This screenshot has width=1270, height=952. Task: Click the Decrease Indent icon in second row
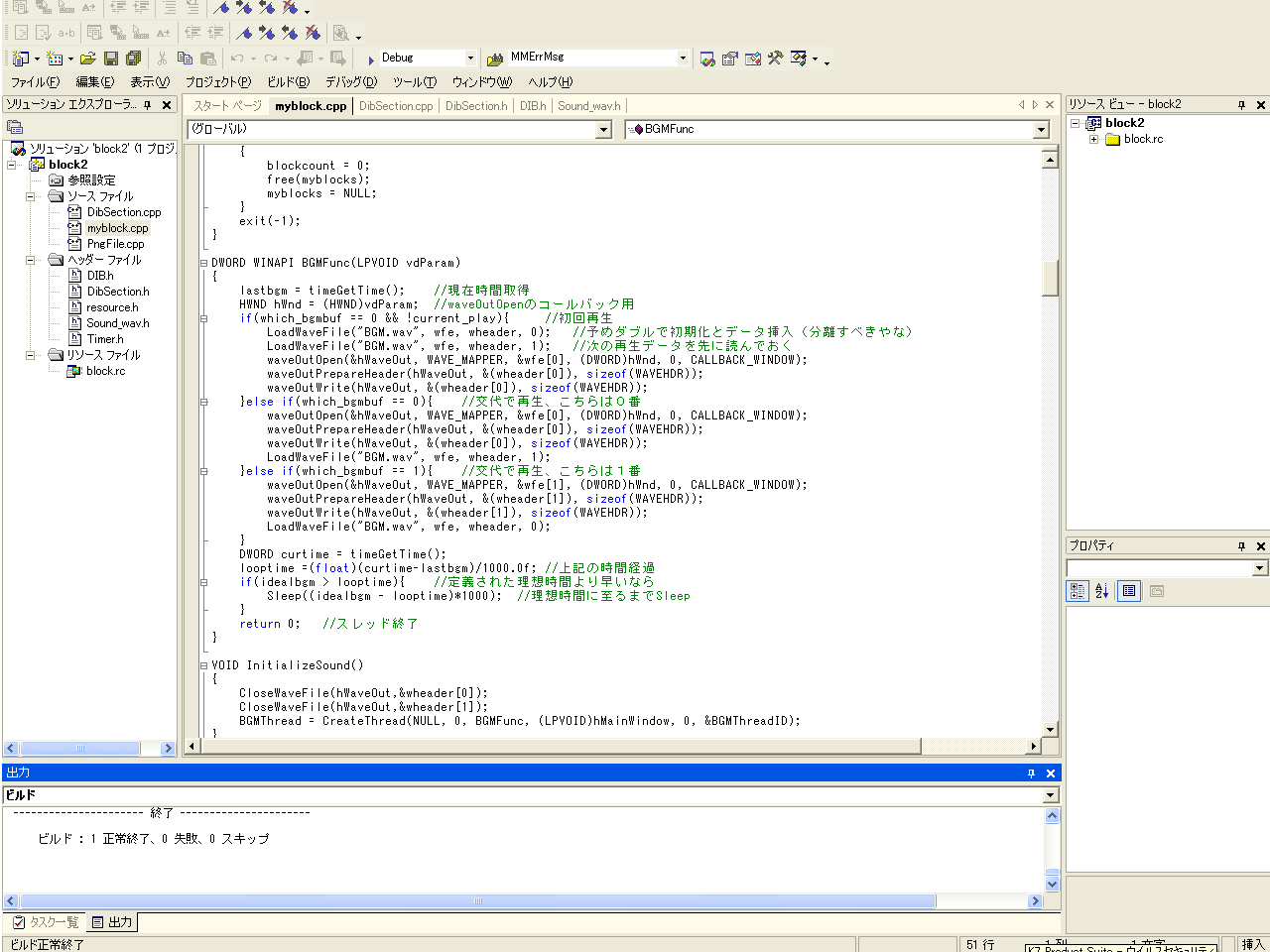click(192, 33)
